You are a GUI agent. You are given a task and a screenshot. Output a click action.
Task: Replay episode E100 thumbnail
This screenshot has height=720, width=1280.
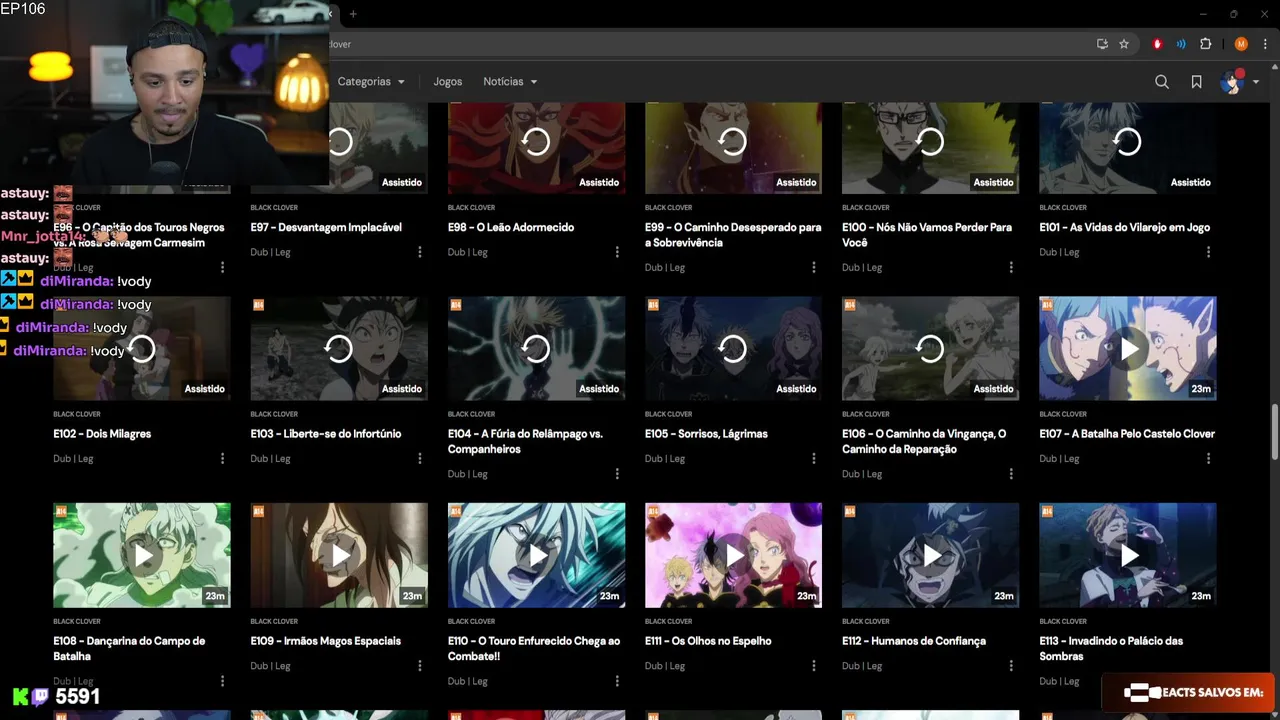coord(930,142)
